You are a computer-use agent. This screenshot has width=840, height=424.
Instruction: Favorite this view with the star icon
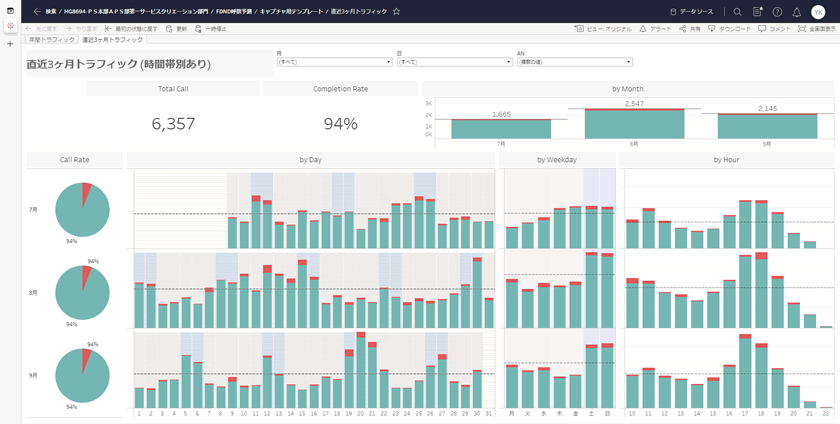[x=396, y=11]
